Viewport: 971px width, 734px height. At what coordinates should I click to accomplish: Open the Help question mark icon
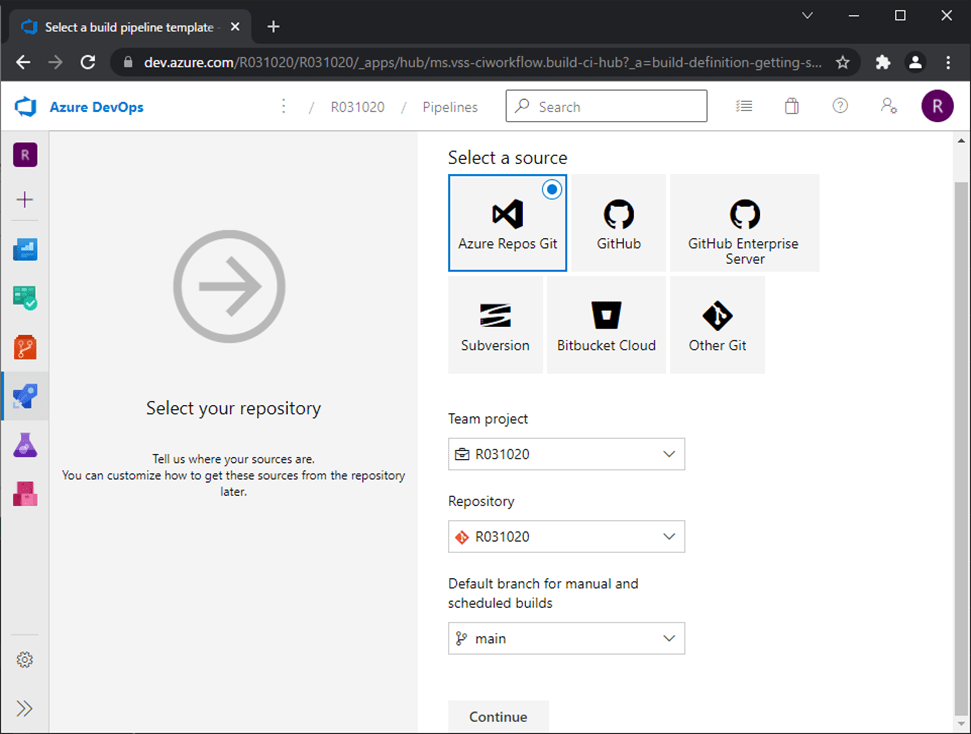(x=840, y=107)
